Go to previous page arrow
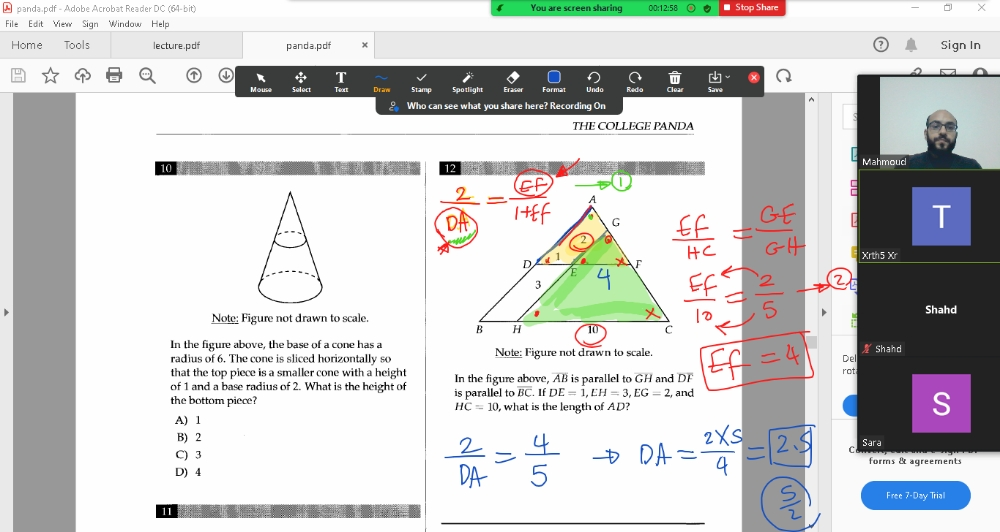 coord(194,75)
